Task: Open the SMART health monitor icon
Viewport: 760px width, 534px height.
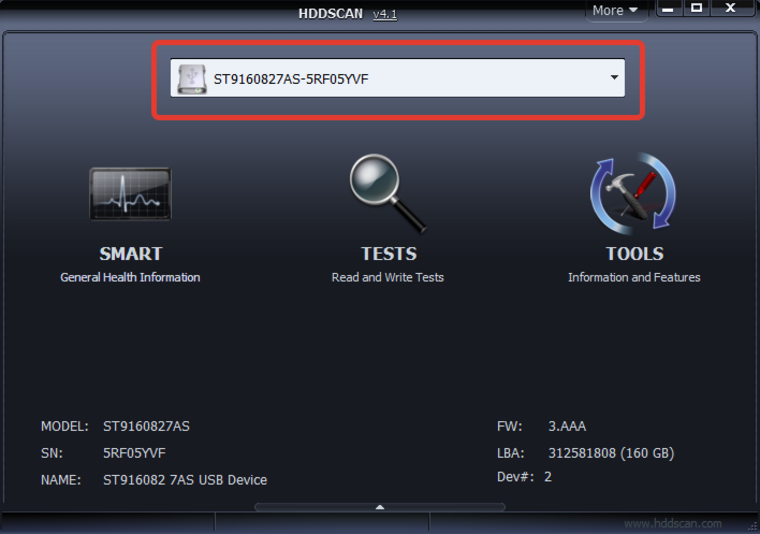Action: click(130, 194)
